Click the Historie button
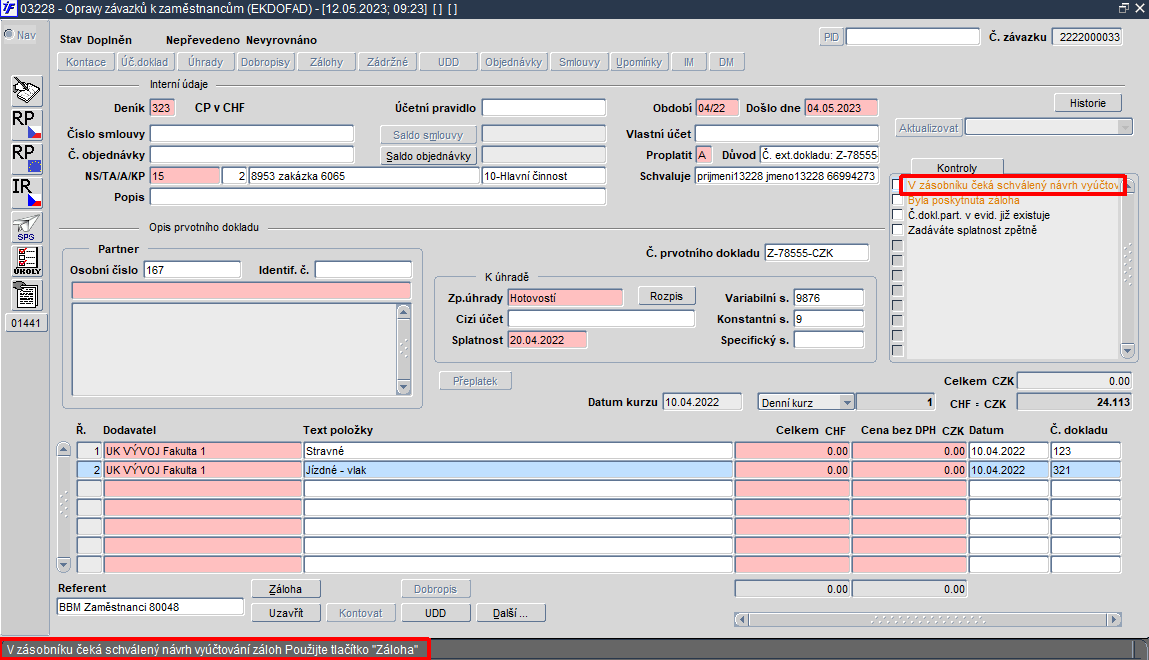1149x660 pixels. click(x=1087, y=103)
